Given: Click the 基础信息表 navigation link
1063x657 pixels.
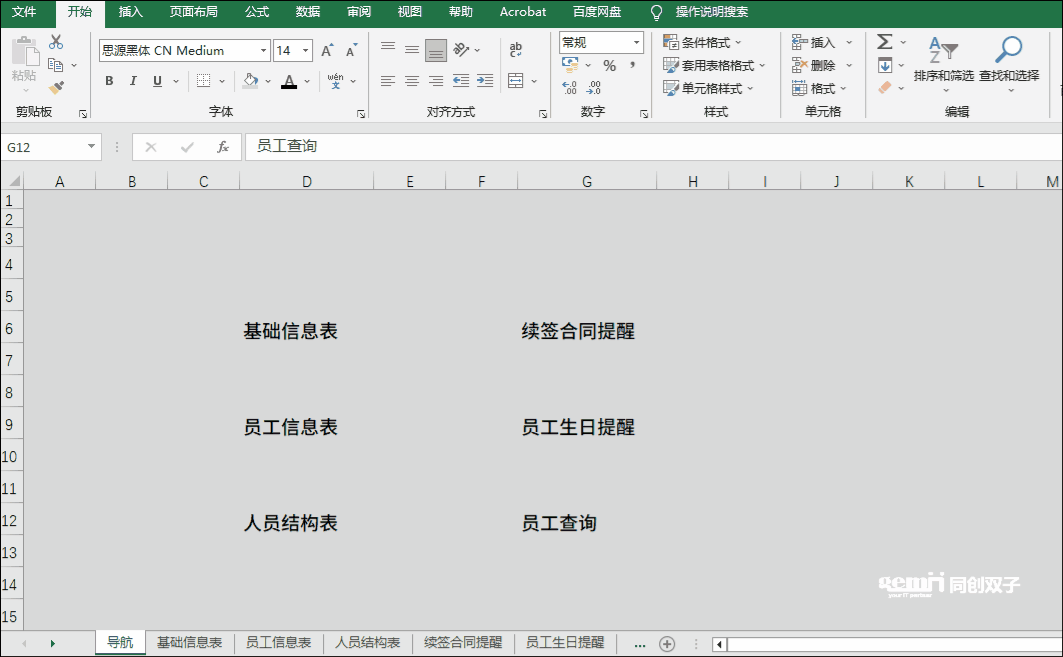Looking at the screenshot, I should pyautogui.click(x=290, y=331).
